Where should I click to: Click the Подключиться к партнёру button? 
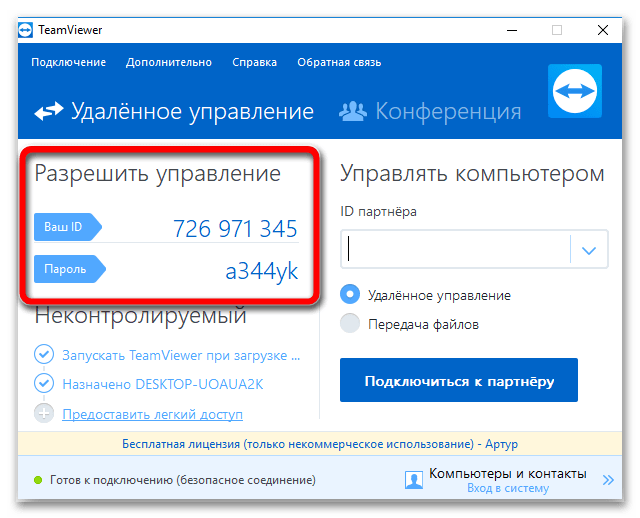(x=459, y=380)
